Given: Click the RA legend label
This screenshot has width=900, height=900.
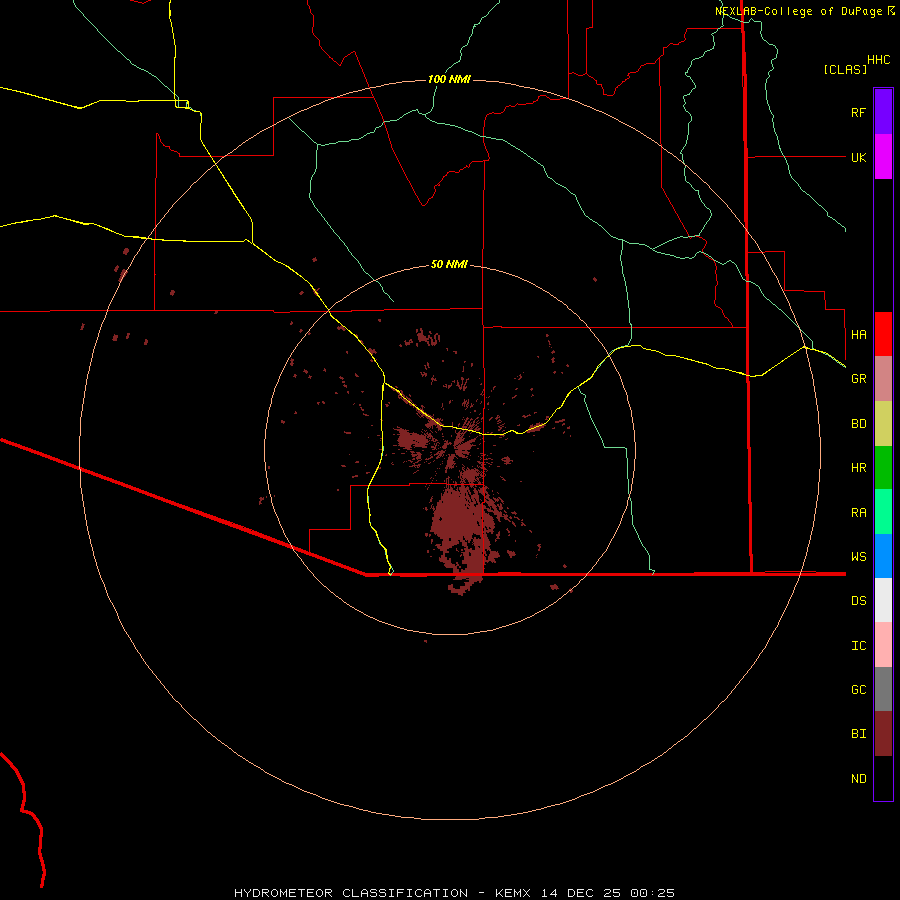Looking at the screenshot, I should [858, 513].
